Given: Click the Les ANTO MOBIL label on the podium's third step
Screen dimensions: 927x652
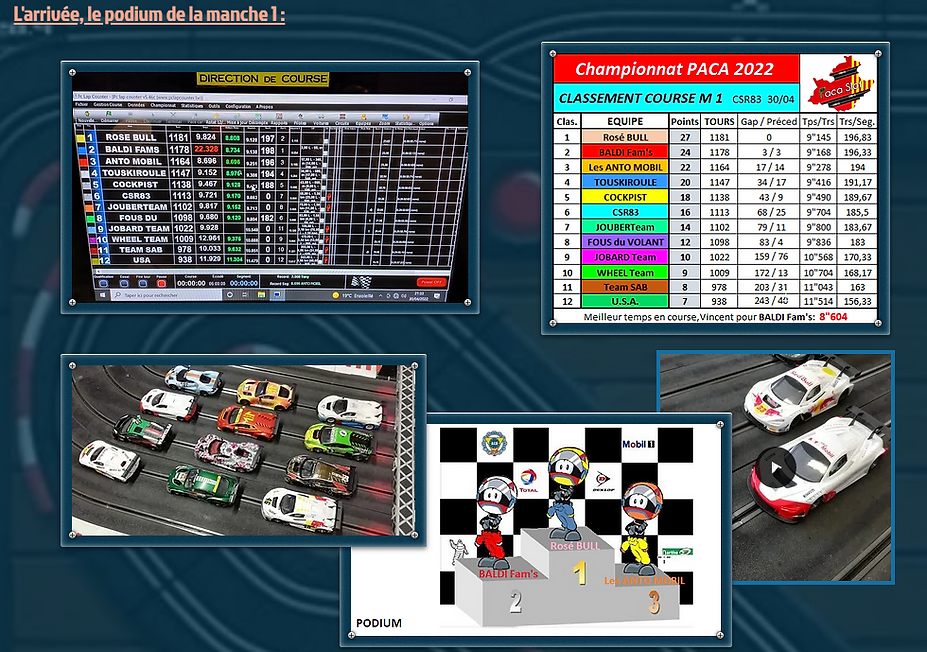Looking at the screenshot, I should pyautogui.click(x=644, y=580).
